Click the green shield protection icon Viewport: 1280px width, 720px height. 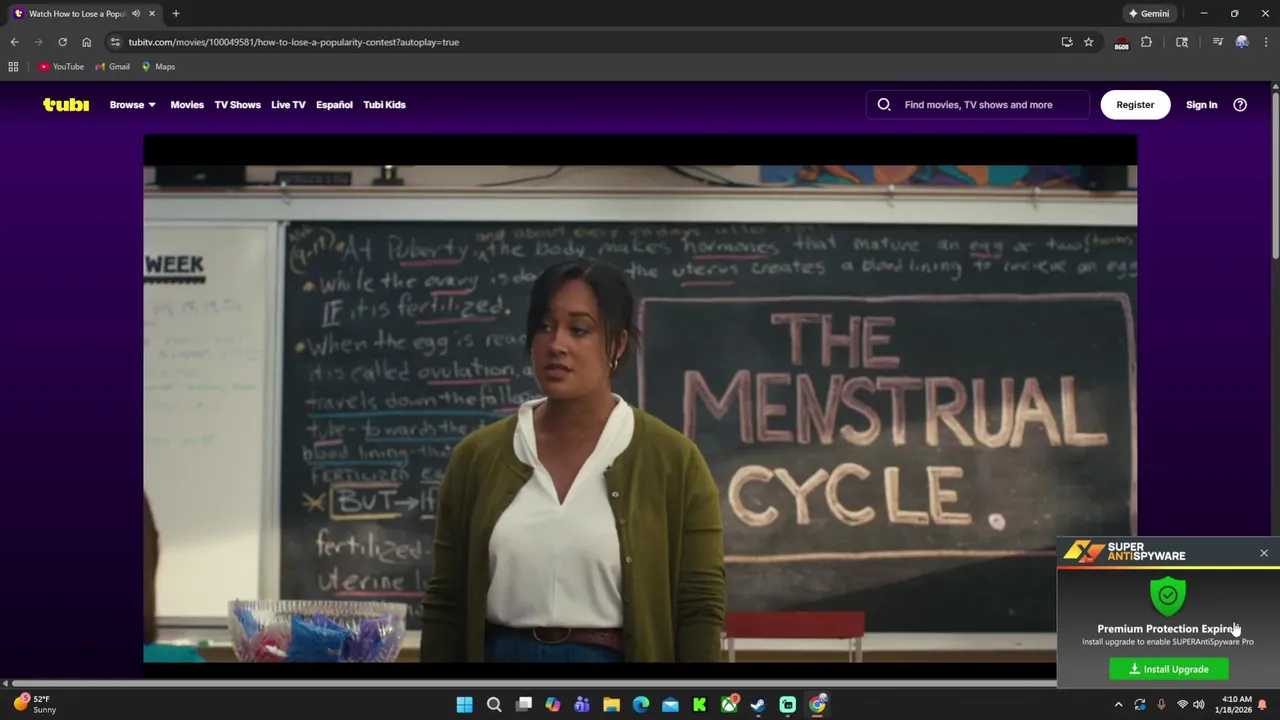[x=1167, y=595]
